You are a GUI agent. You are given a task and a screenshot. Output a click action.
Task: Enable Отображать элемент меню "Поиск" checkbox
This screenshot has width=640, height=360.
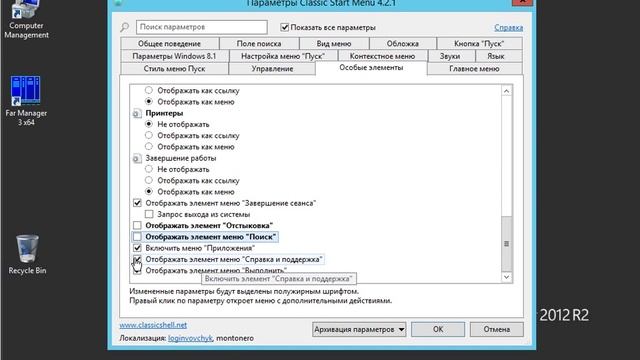point(137,237)
